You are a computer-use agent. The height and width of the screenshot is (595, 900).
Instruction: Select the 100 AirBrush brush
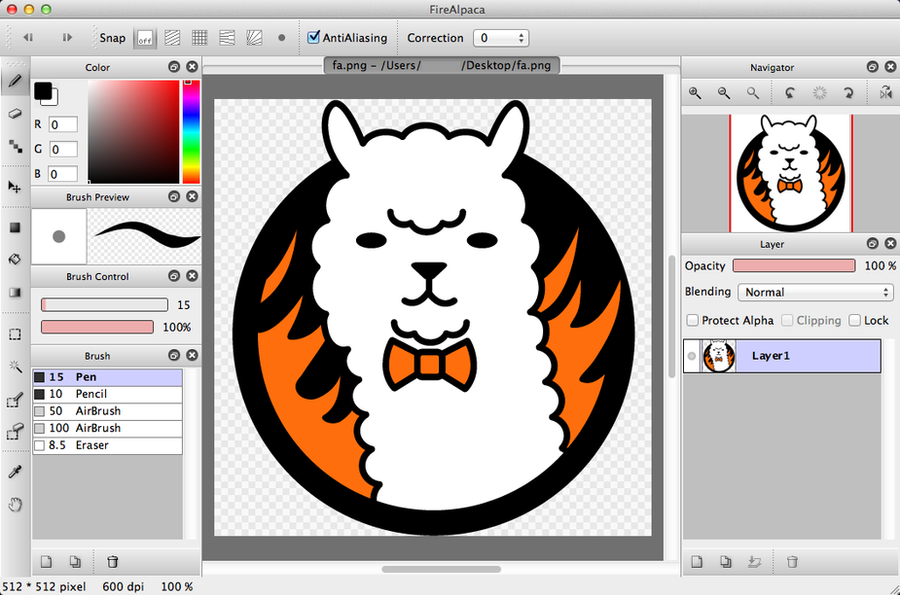click(107, 428)
